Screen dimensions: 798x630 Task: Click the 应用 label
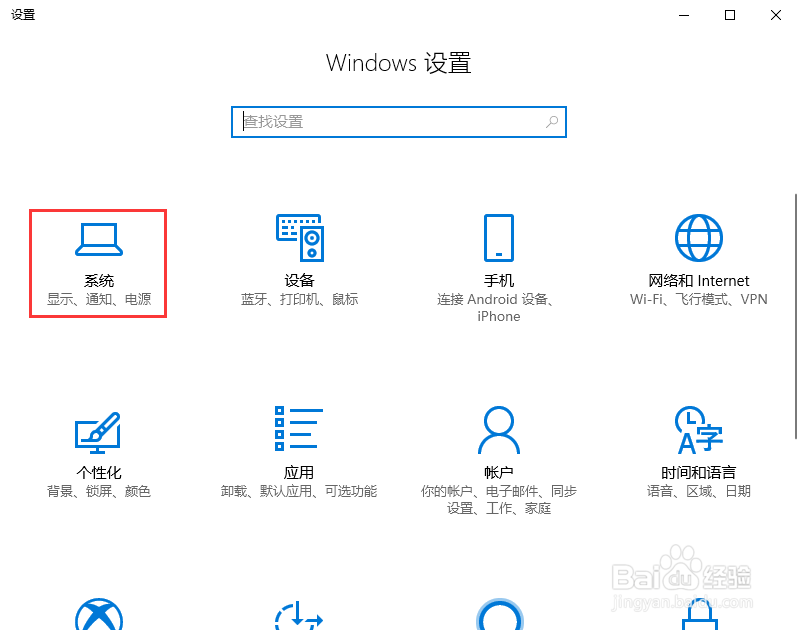pyautogui.click(x=299, y=473)
